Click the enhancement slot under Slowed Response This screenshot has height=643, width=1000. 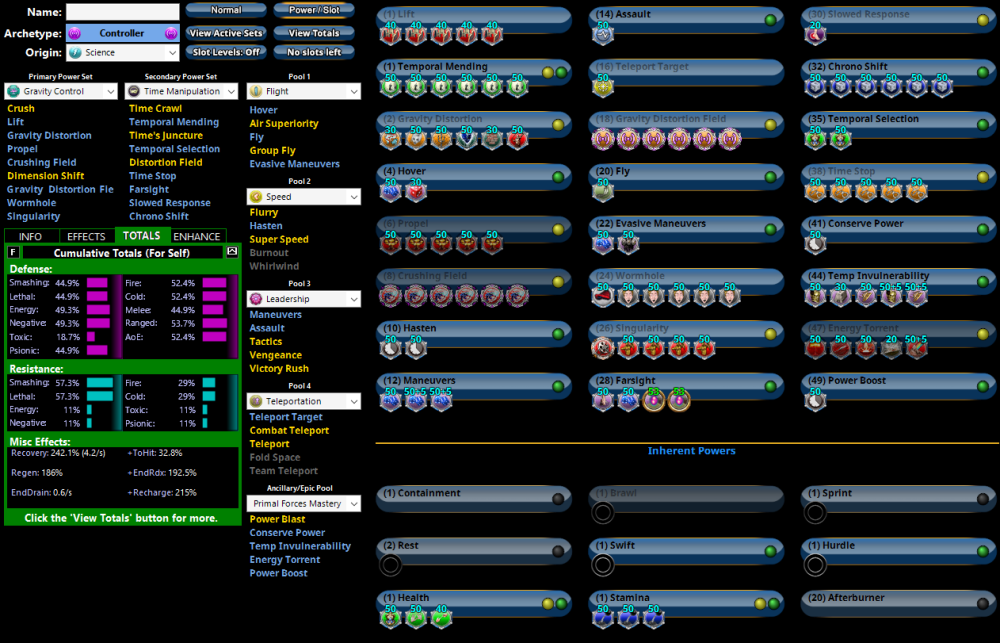click(816, 35)
